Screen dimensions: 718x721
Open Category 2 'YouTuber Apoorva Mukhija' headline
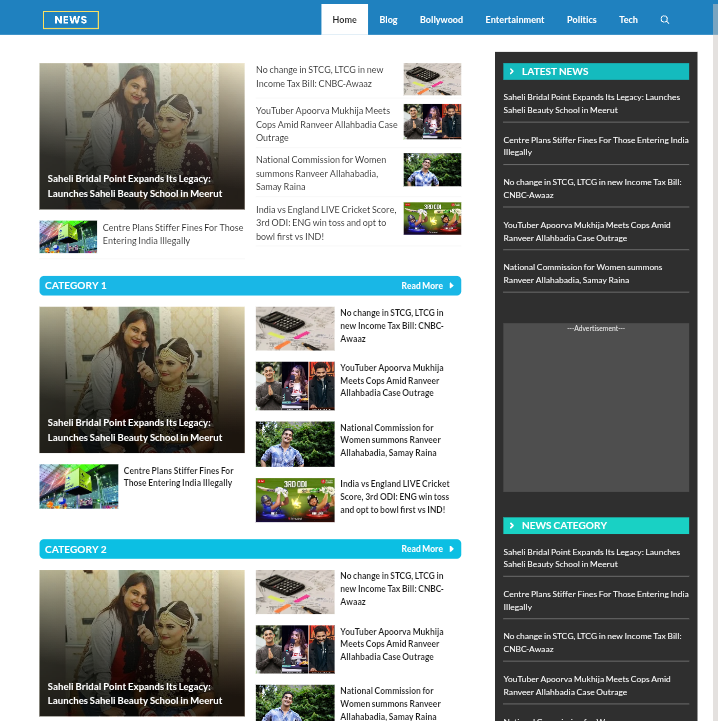coord(392,644)
